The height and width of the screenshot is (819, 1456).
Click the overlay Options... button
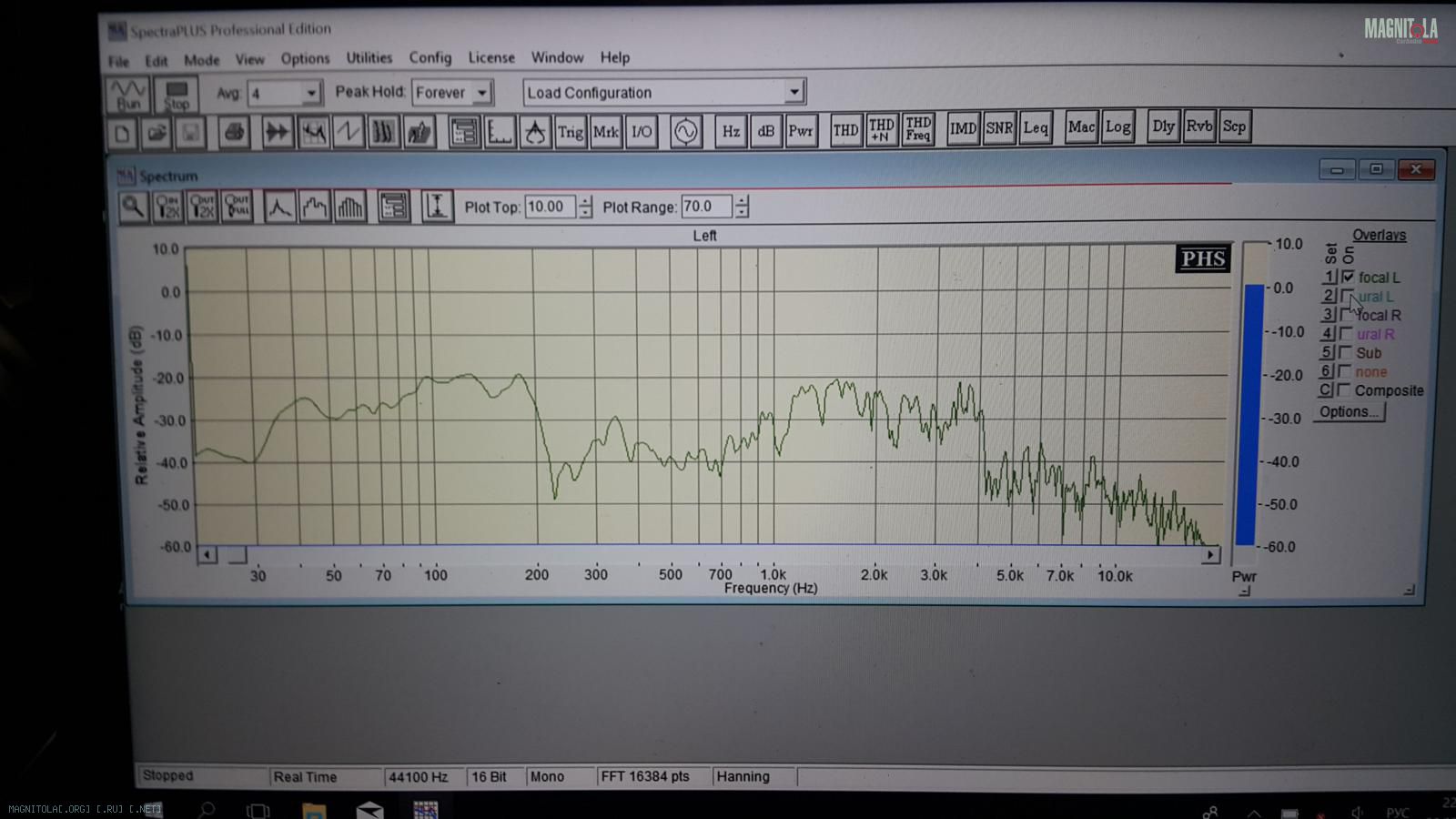1349,412
